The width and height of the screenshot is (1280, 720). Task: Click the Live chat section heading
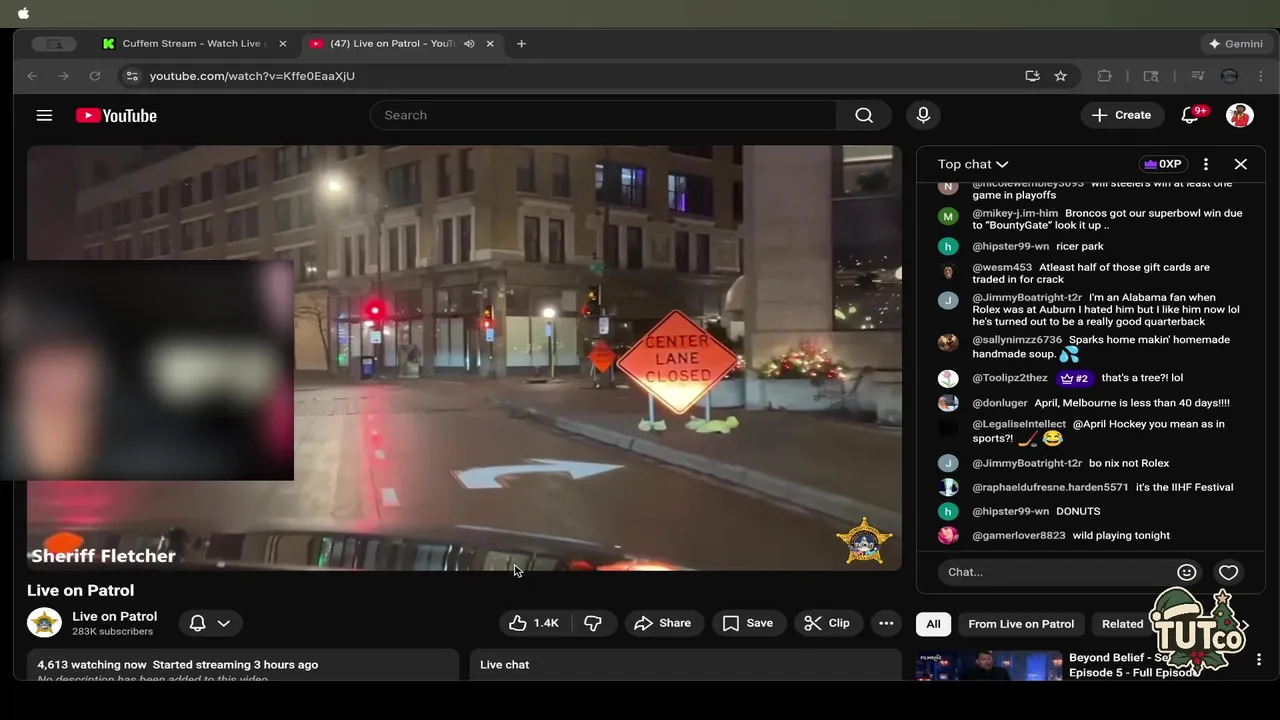[x=504, y=664]
